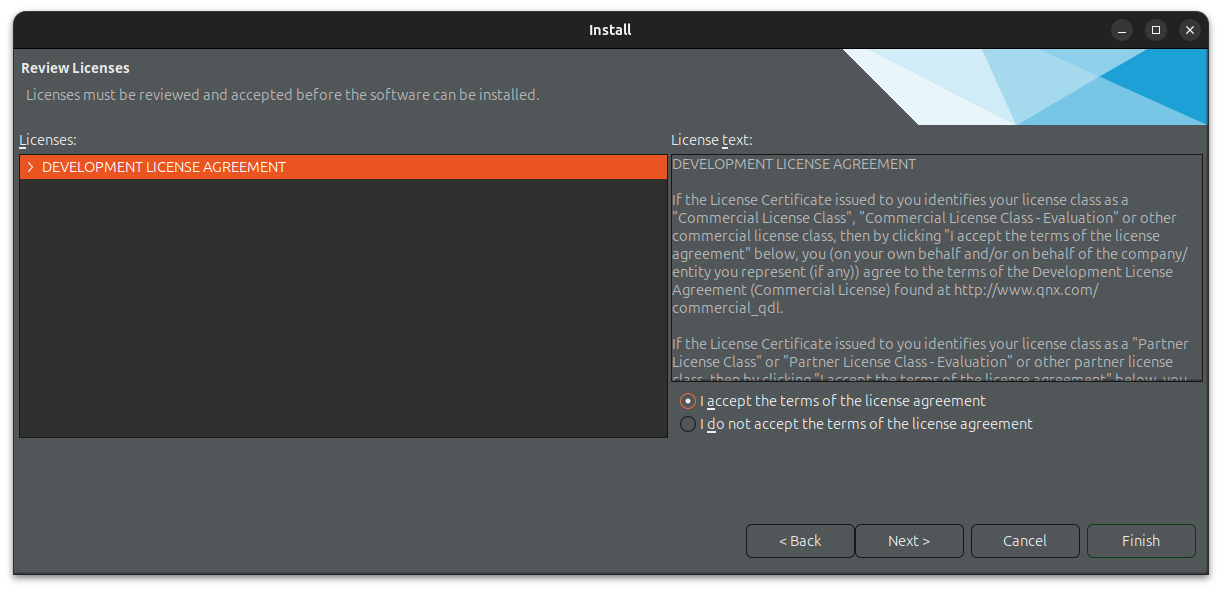Cancel the installation
This screenshot has width=1222, height=591.
[1025, 541]
